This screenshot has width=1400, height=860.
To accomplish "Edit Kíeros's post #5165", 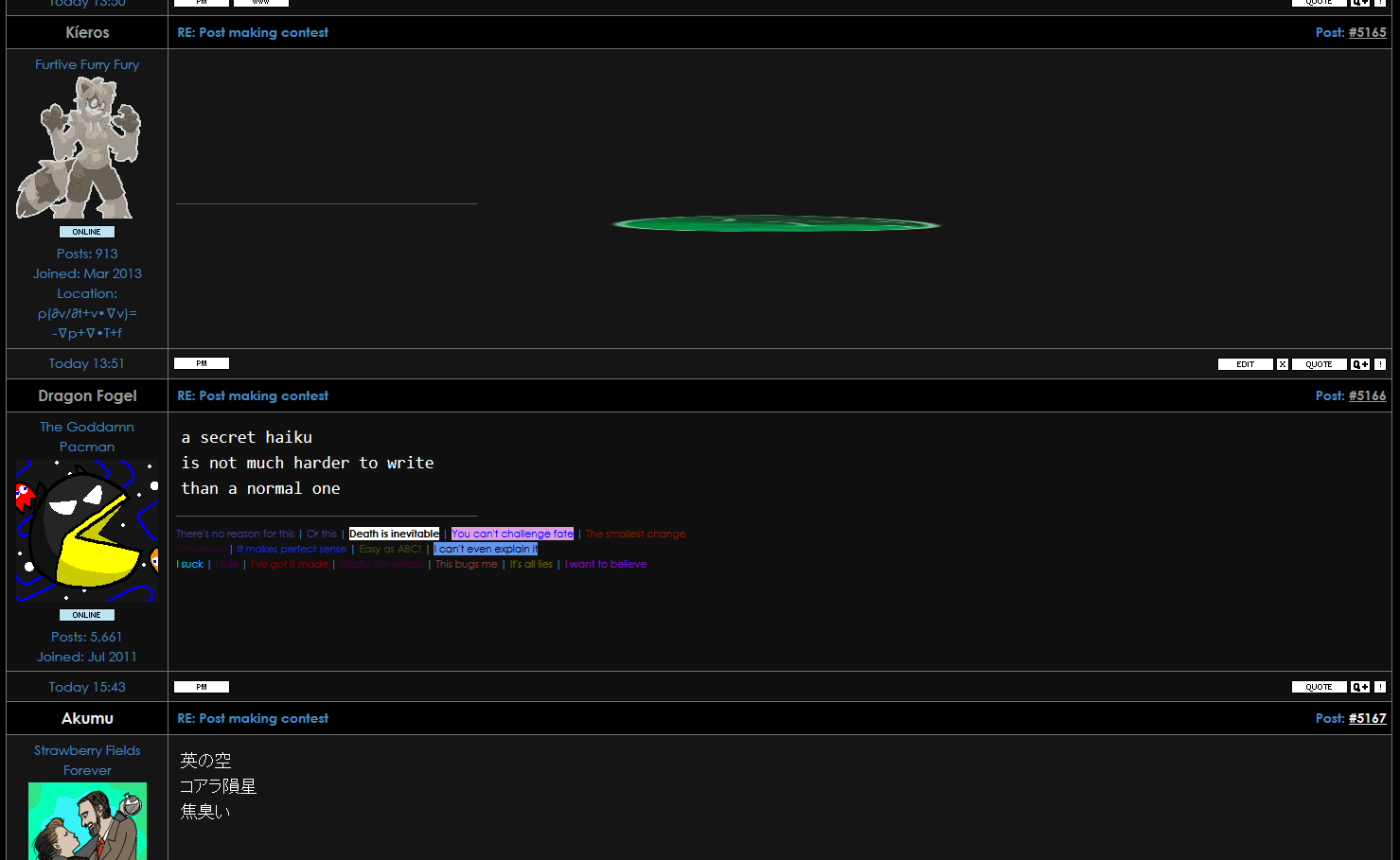I will tap(1246, 364).
